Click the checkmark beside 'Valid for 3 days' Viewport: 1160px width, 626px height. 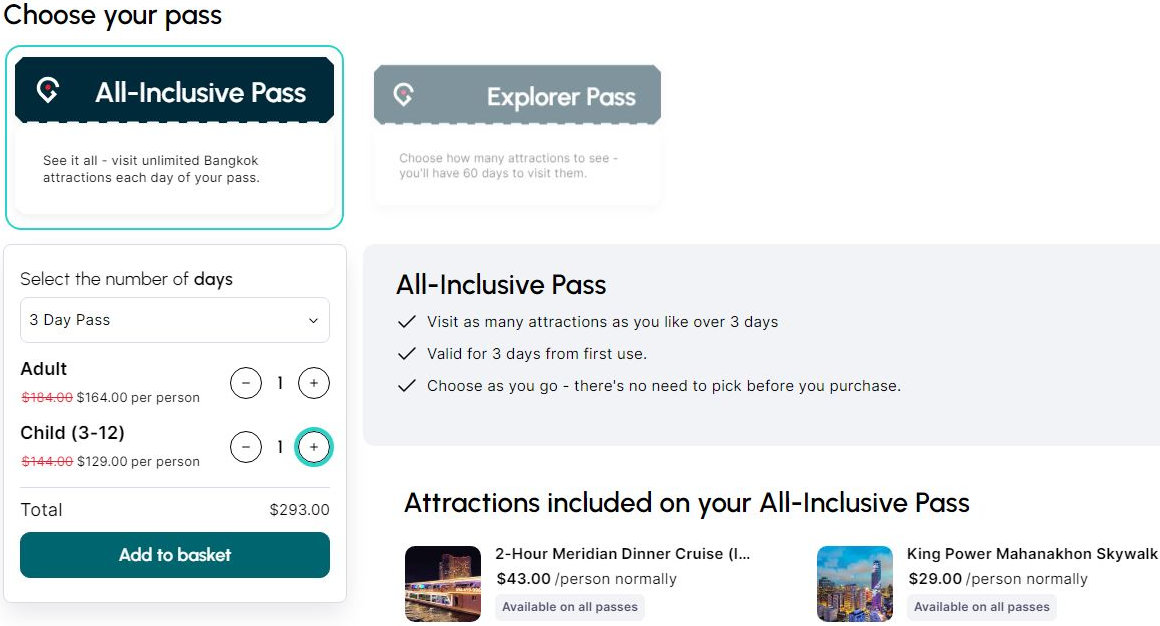407,354
